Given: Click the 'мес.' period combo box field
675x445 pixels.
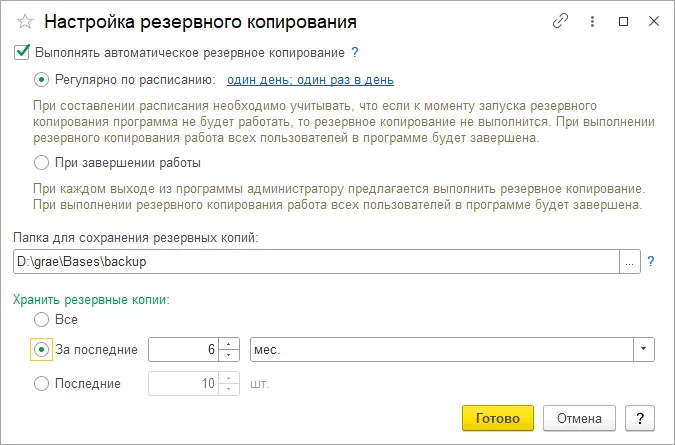Looking at the screenshot, I should 442,349.
